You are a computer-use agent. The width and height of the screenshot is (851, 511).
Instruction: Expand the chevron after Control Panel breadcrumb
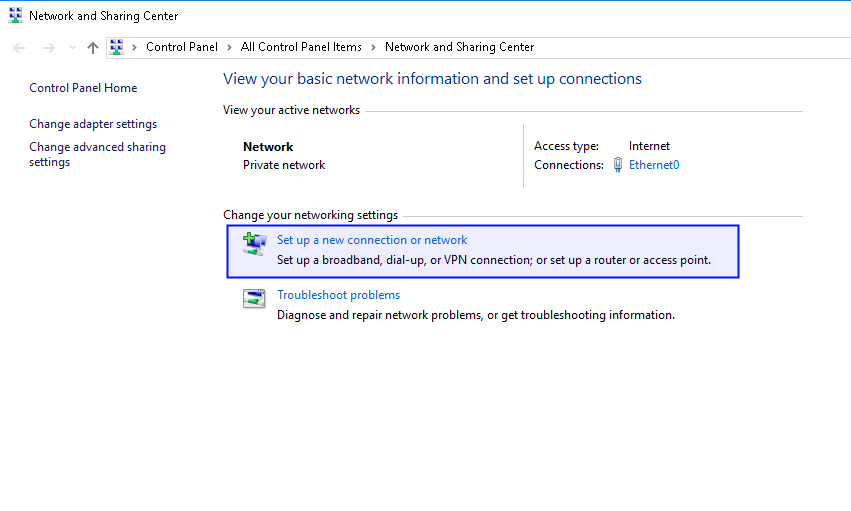click(x=229, y=47)
